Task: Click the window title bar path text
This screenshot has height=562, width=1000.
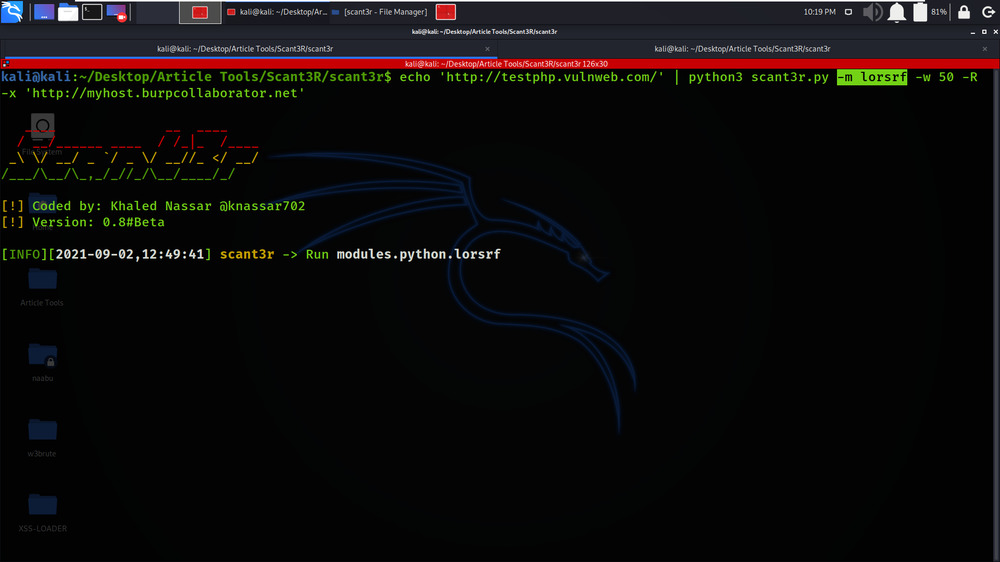Action: pyautogui.click(x=484, y=31)
